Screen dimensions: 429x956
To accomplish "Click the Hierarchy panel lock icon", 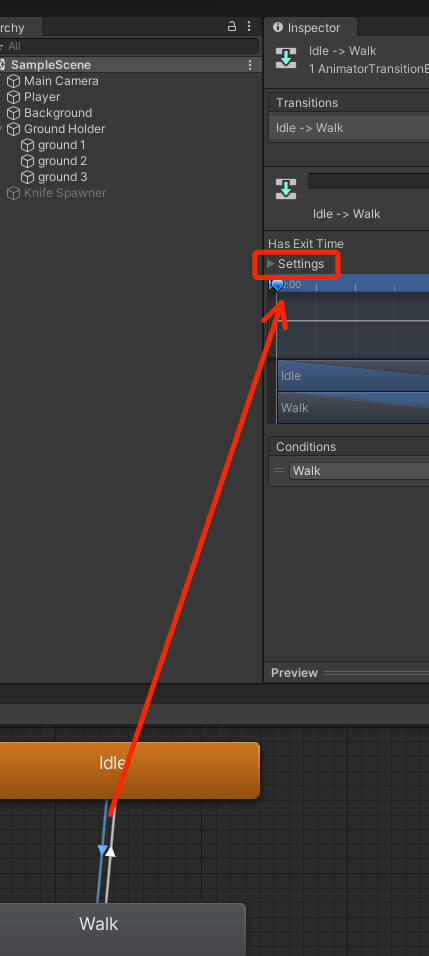I will (232, 26).
